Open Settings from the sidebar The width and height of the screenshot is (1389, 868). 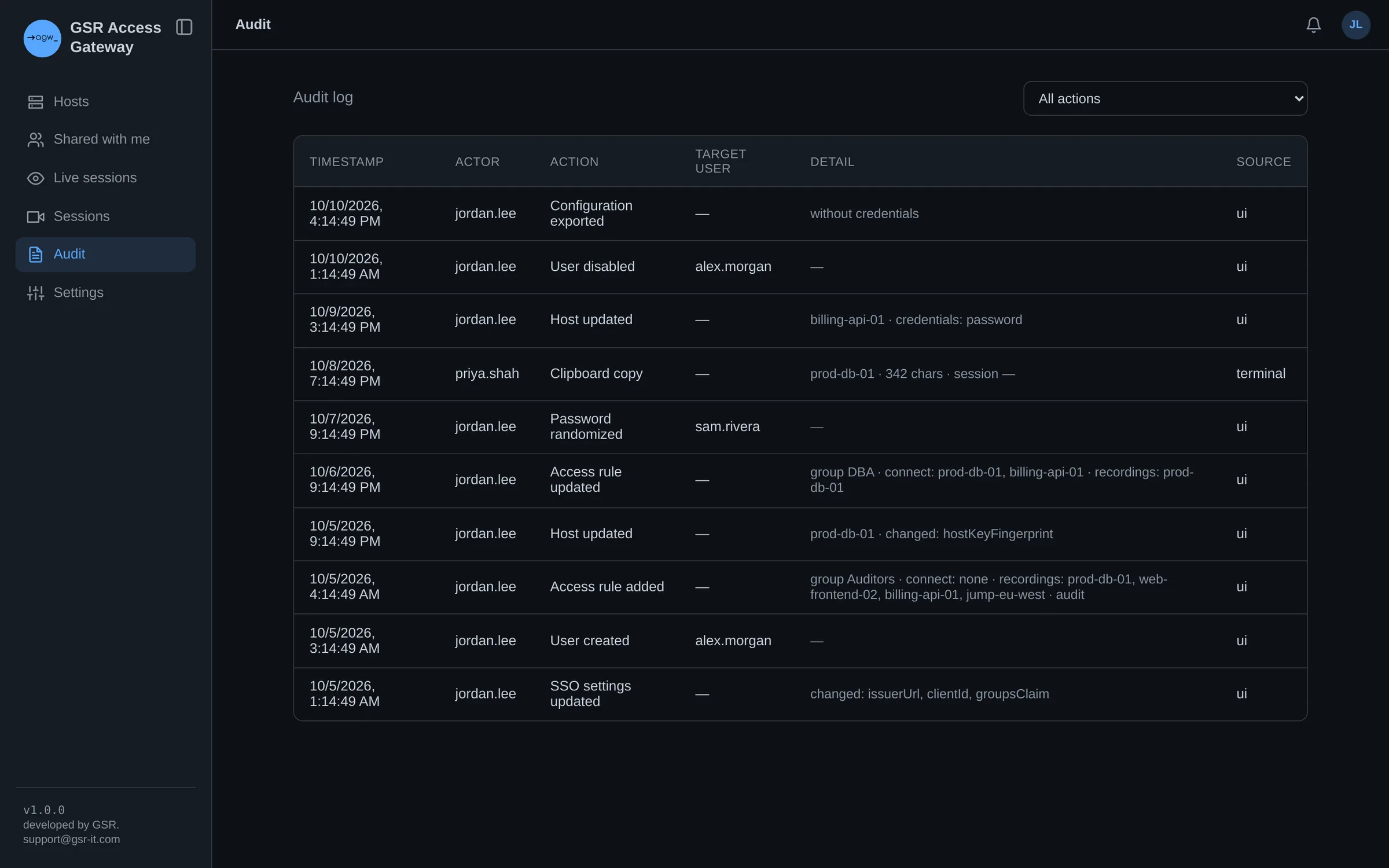pyautogui.click(x=105, y=293)
